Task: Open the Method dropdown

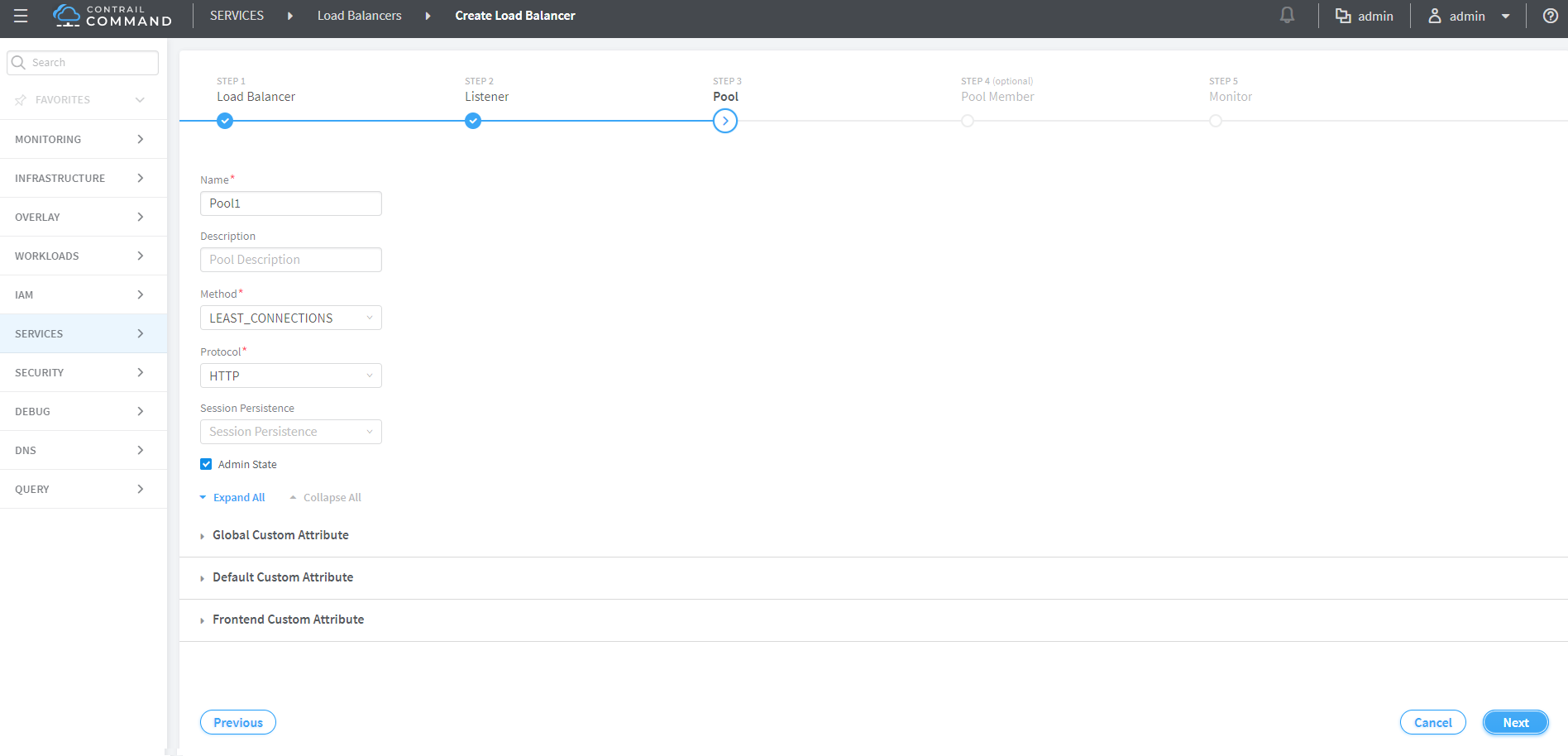Action: 291,318
